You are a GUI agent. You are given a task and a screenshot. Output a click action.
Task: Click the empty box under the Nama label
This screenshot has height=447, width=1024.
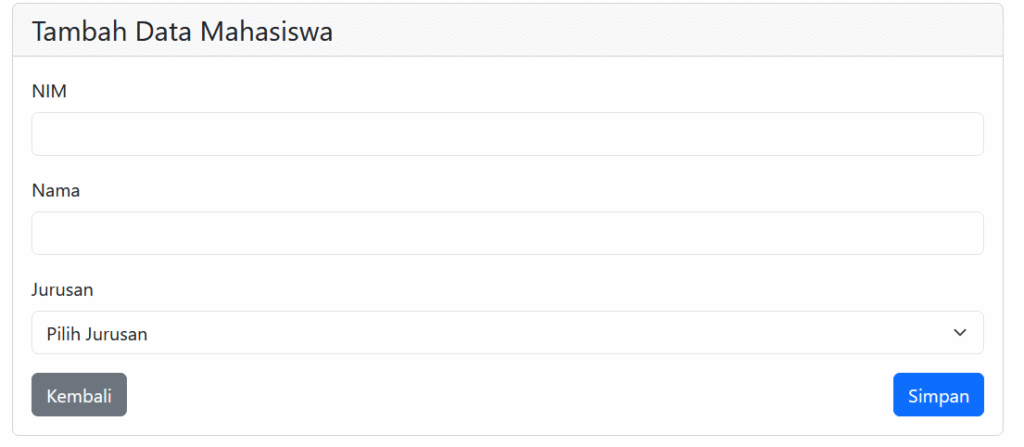[x=507, y=233]
